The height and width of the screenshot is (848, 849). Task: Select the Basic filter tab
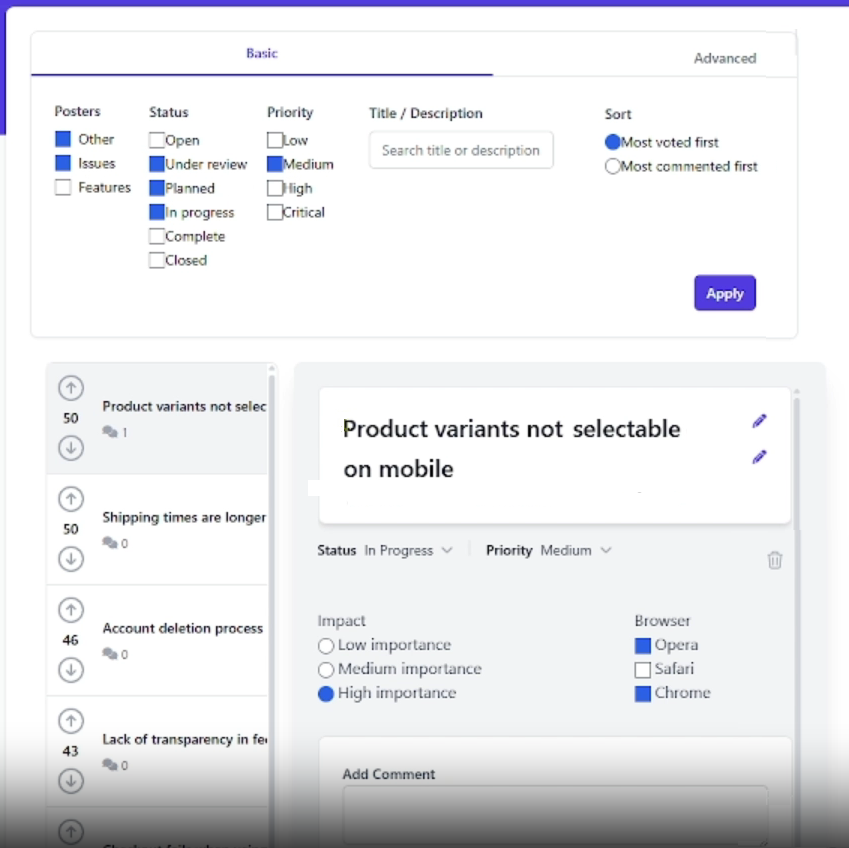tap(262, 53)
